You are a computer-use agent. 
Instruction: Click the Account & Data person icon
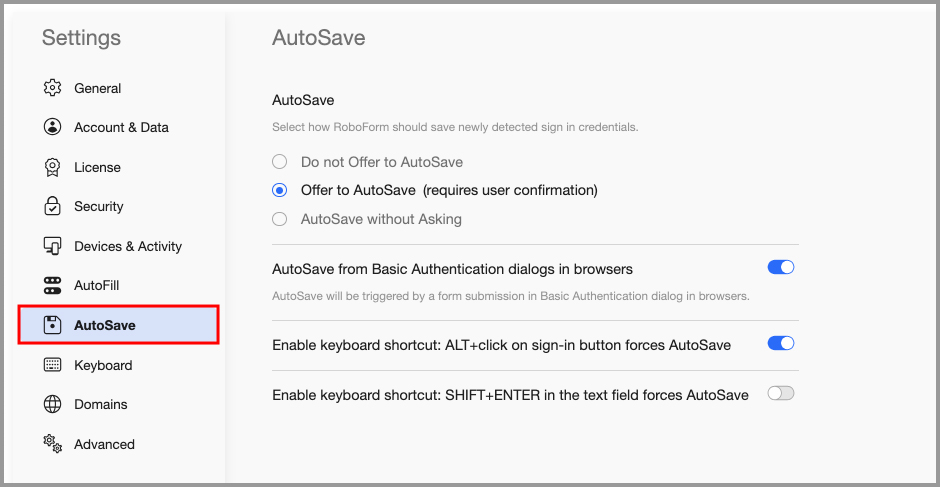point(53,127)
